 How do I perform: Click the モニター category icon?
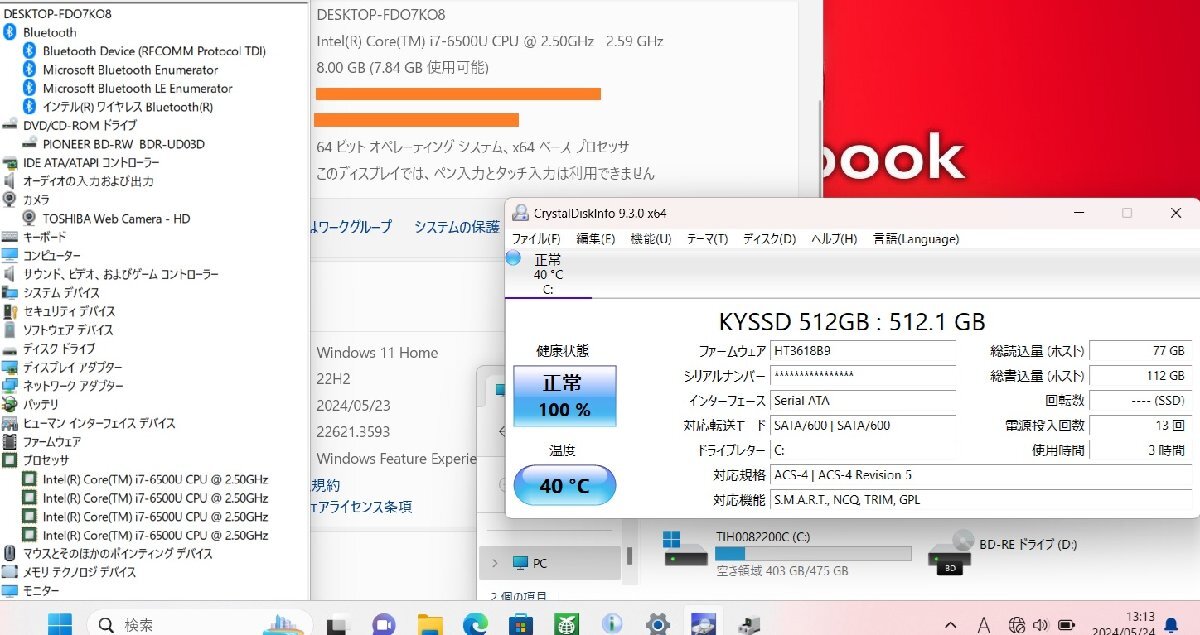coord(10,591)
